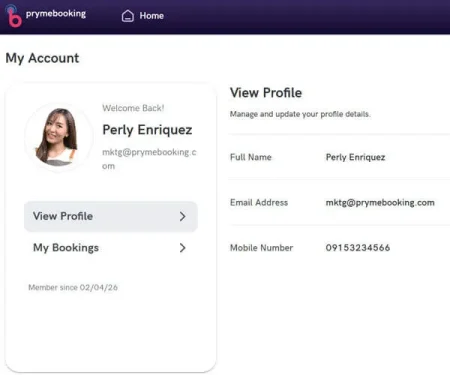Click the View Profile section heading
This screenshot has width=450, height=375.
266,93
